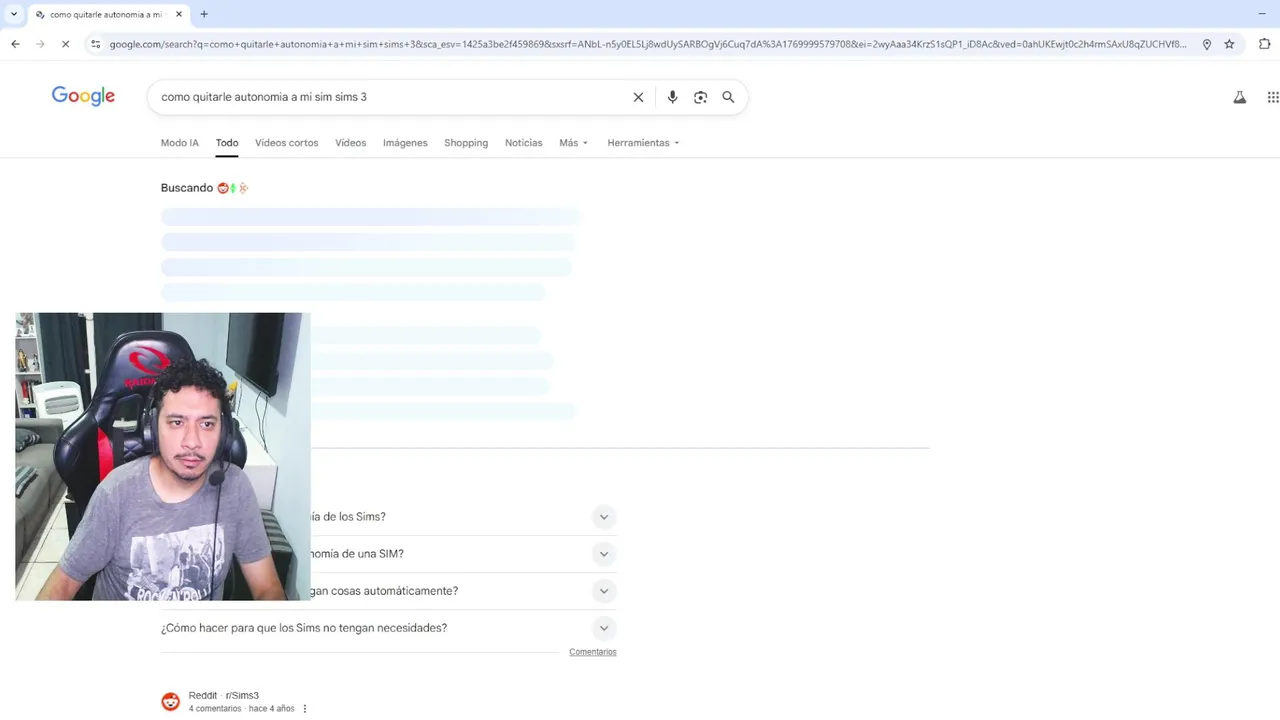Focus the Google search query box
This screenshot has height=720, width=1280.
[390, 97]
